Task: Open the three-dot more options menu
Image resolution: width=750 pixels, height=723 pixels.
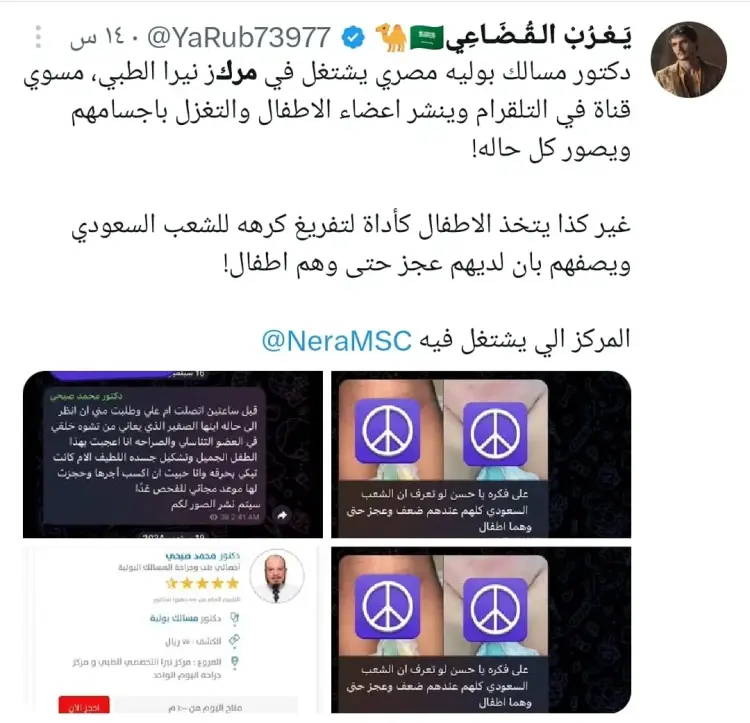Action: click(39, 37)
